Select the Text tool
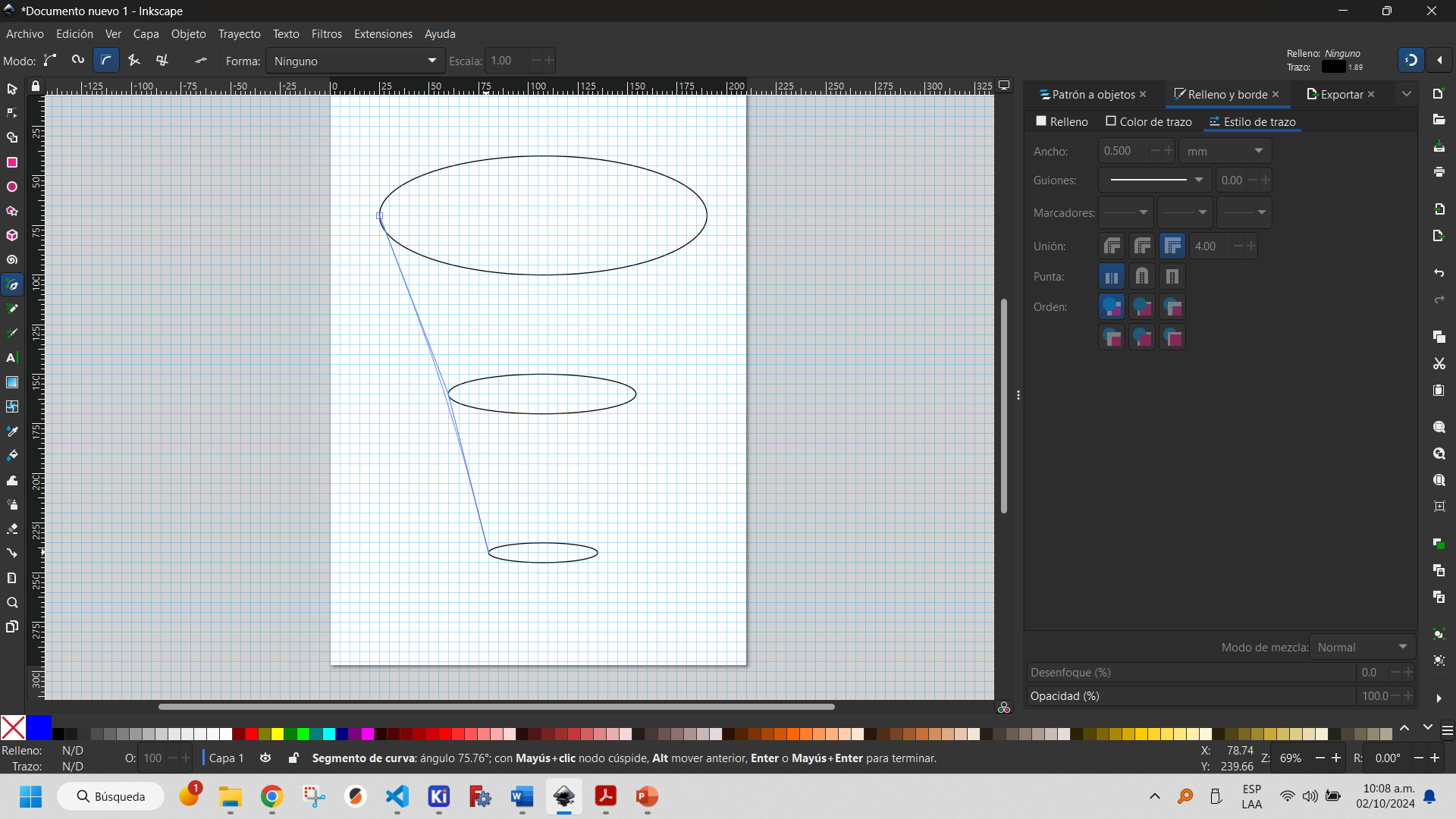This screenshot has width=1456, height=819. (x=12, y=357)
